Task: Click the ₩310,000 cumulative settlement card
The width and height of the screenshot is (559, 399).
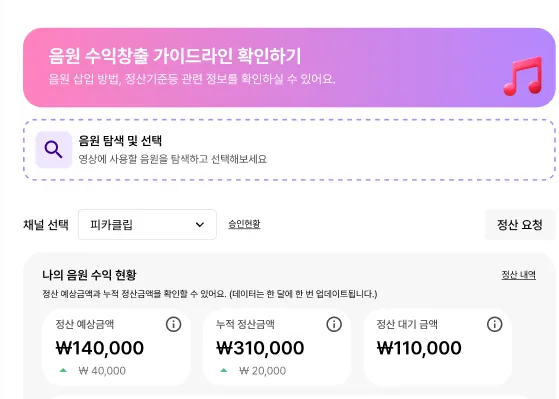Action: (277, 347)
